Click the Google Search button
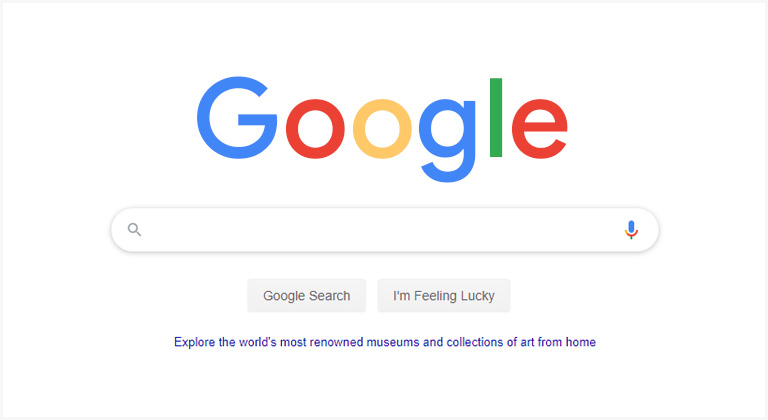 pos(307,296)
